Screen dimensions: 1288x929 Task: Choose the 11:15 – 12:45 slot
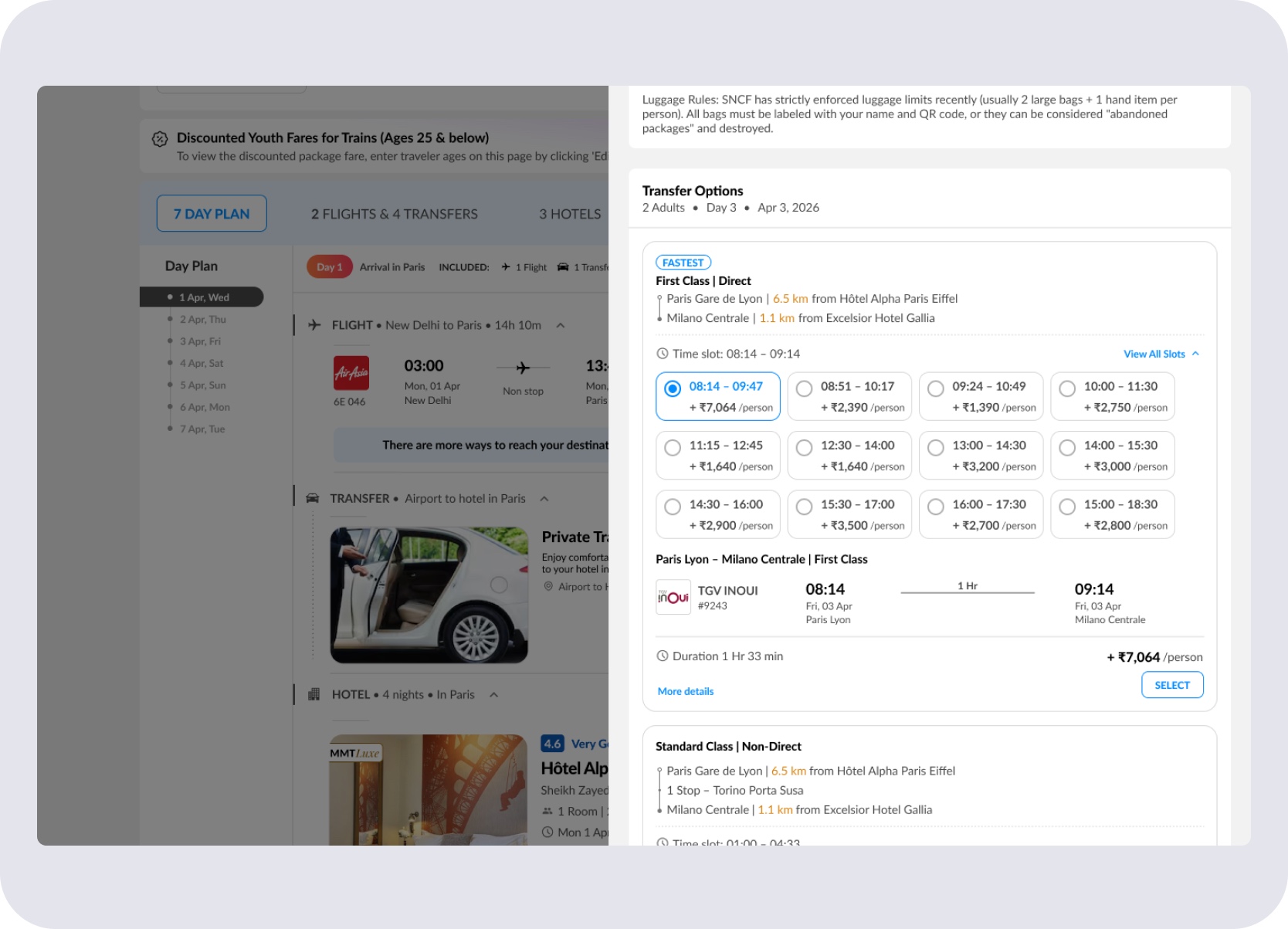click(x=717, y=456)
